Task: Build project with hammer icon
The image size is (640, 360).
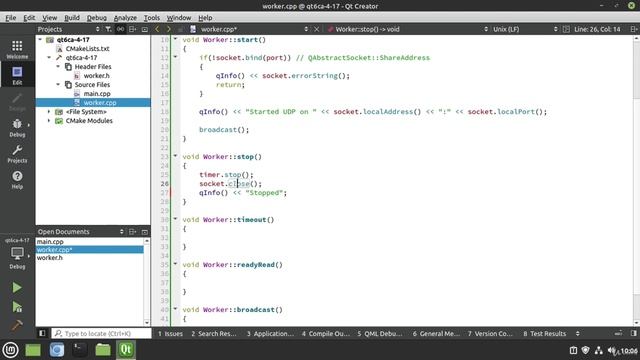Action: click(17, 325)
